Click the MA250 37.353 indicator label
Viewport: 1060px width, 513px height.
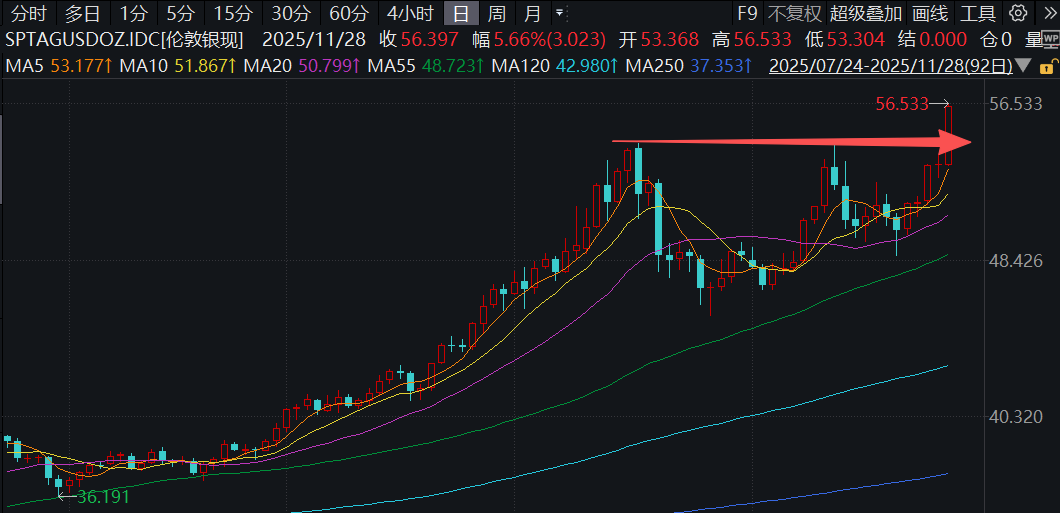(x=690, y=66)
